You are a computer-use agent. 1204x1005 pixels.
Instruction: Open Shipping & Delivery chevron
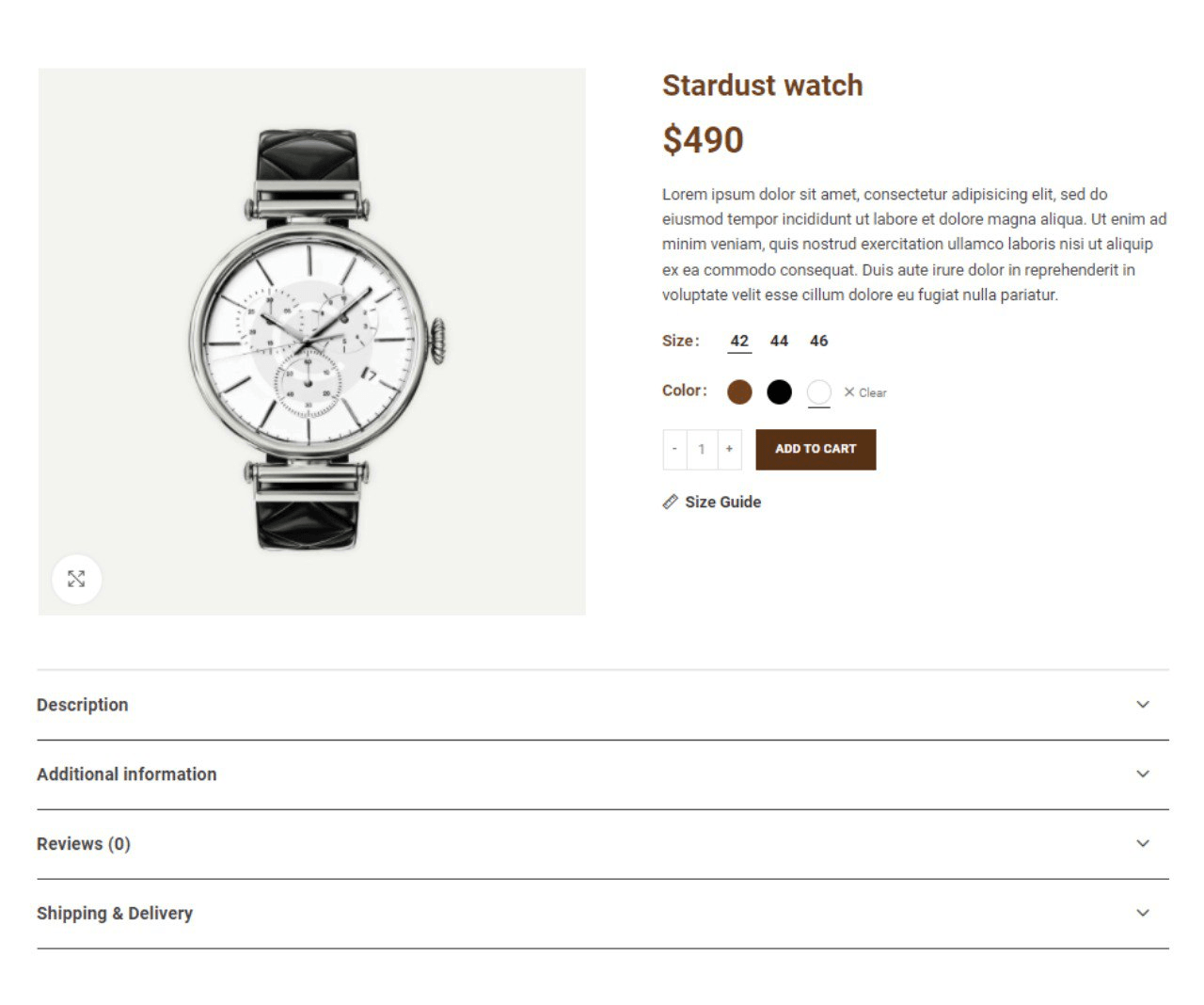1143,913
